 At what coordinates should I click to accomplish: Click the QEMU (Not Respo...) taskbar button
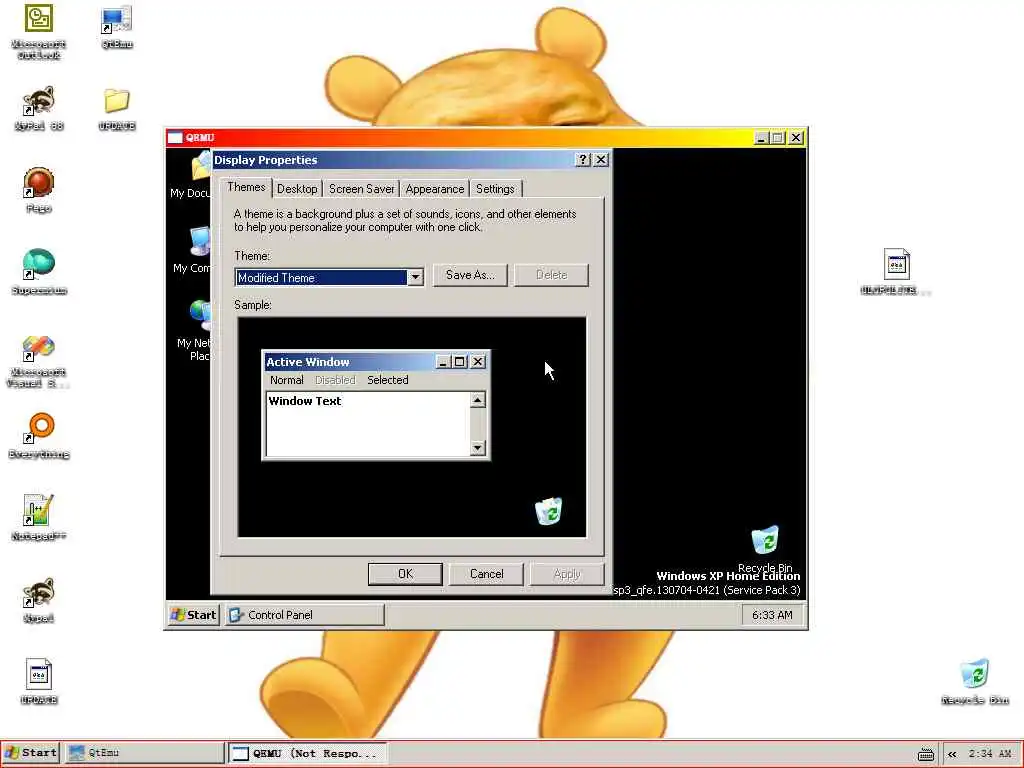[308, 753]
